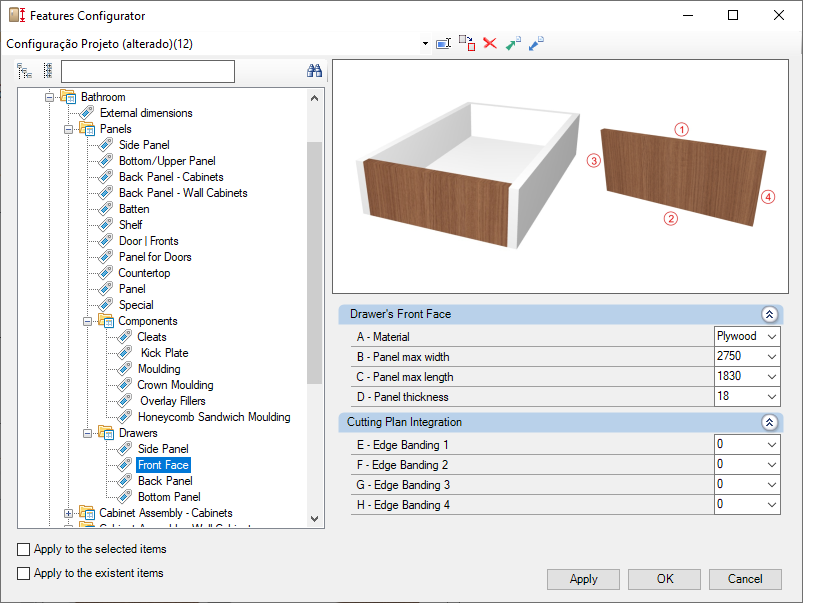Click the Cancel button
The width and height of the screenshot is (813, 605).
pos(745,579)
